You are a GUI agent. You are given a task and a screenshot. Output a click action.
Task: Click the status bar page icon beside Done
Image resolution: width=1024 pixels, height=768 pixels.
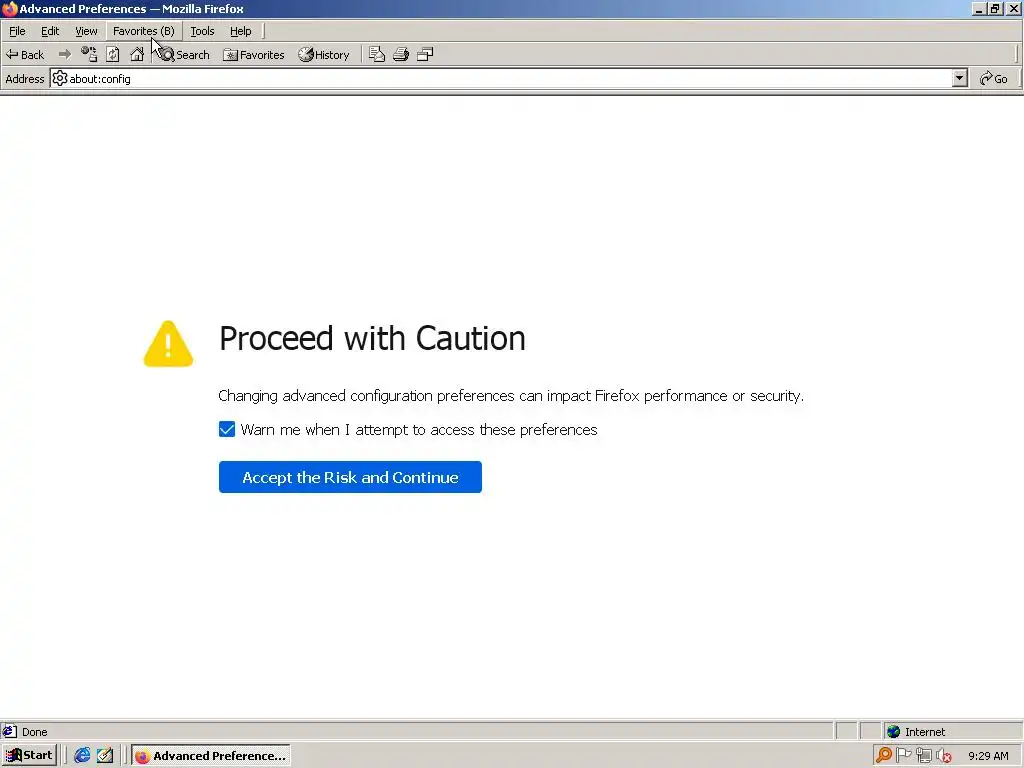point(9,731)
